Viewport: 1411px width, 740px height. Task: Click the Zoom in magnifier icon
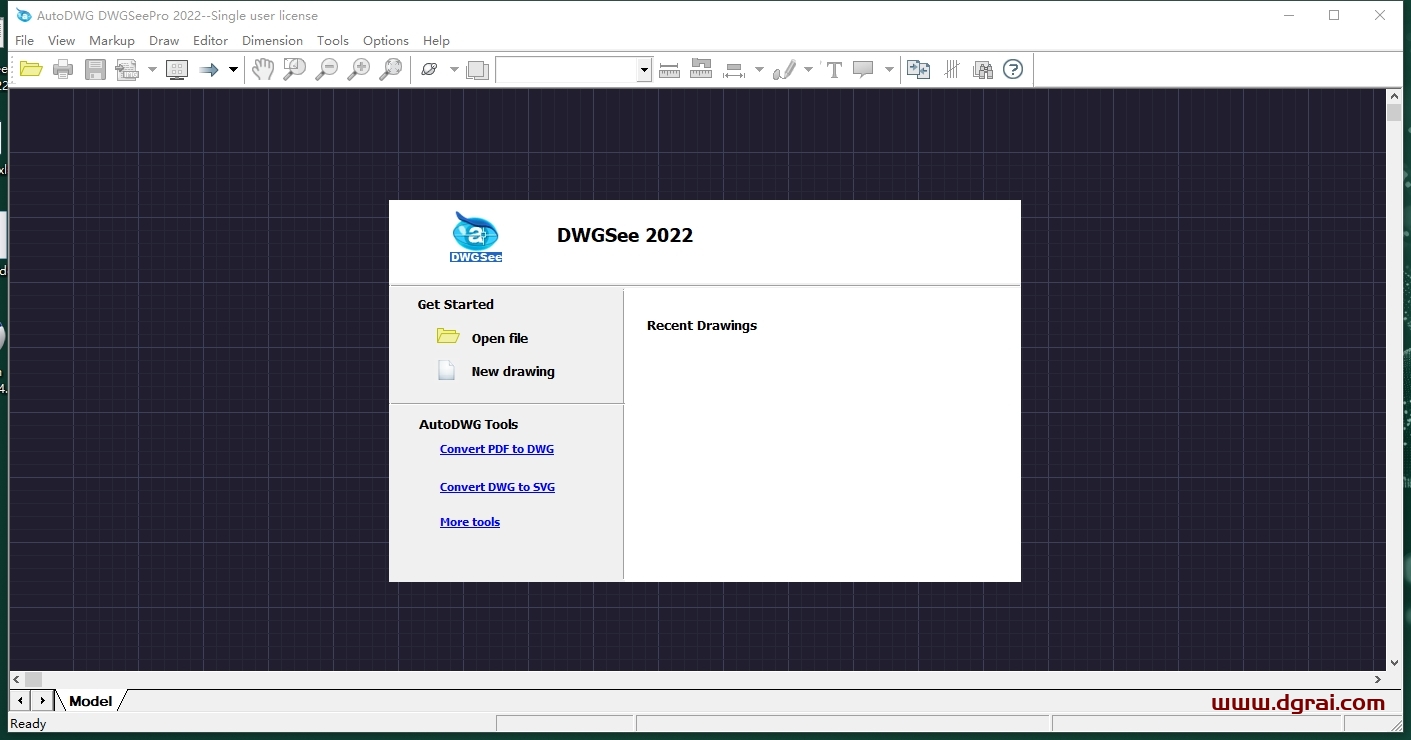click(358, 69)
